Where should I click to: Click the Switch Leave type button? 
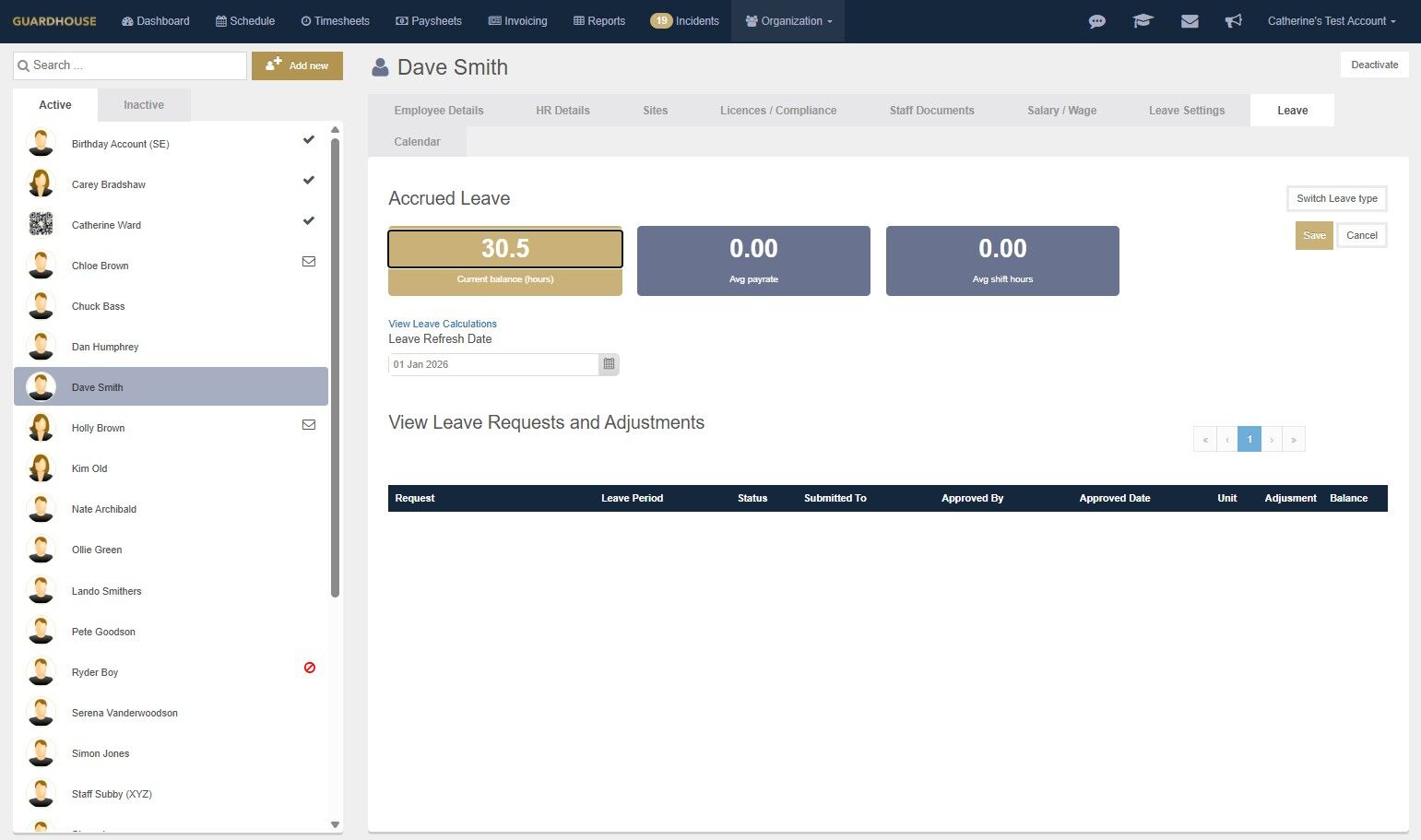coord(1337,198)
